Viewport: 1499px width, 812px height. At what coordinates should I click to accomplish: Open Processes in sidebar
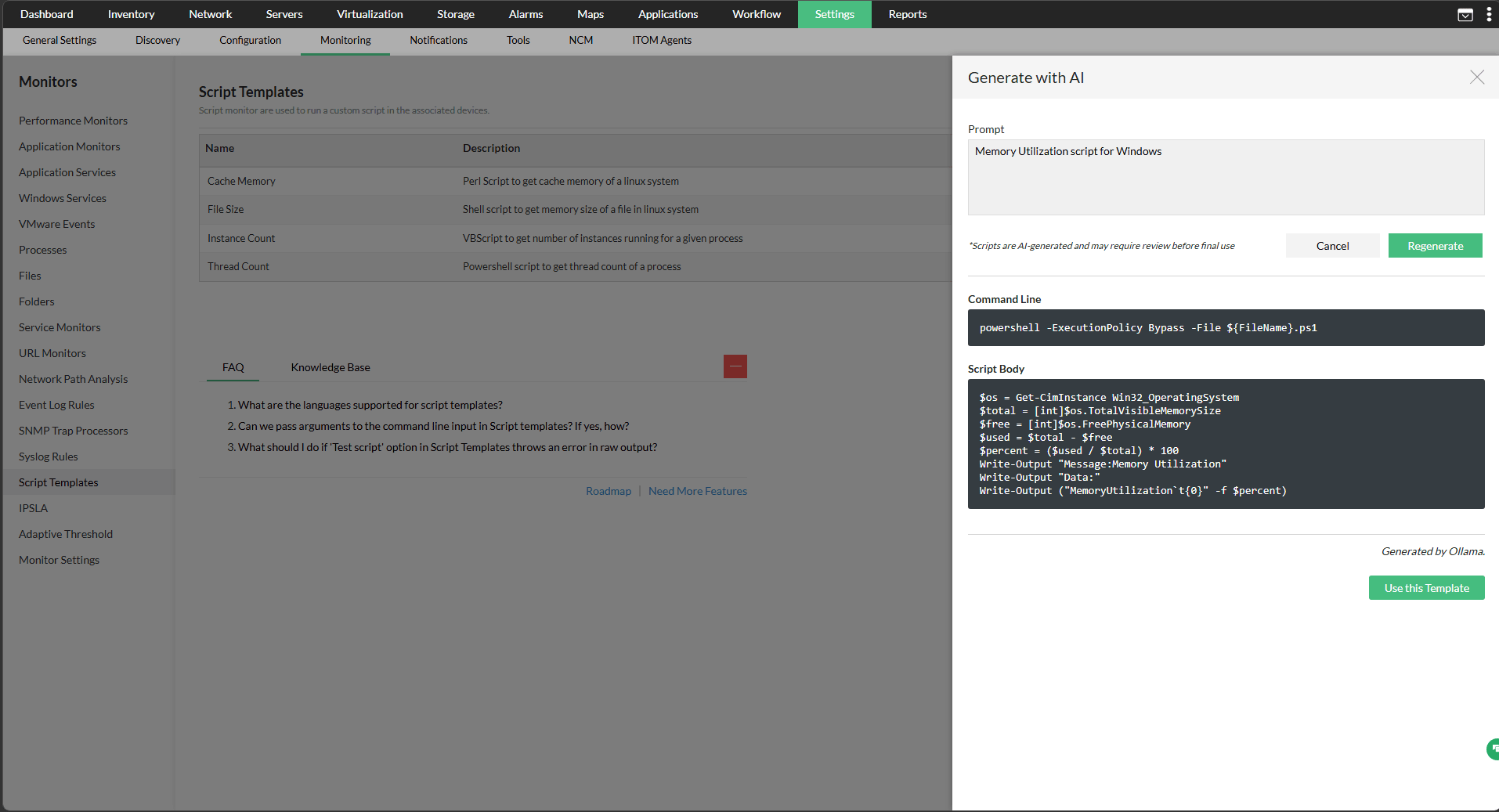click(42, 250)
